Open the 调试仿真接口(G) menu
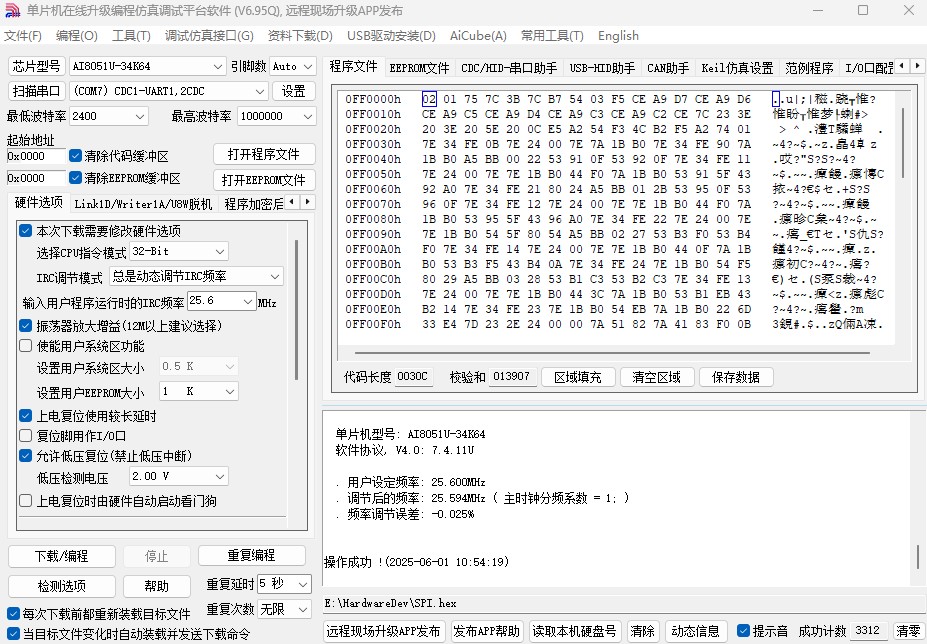 209,35
